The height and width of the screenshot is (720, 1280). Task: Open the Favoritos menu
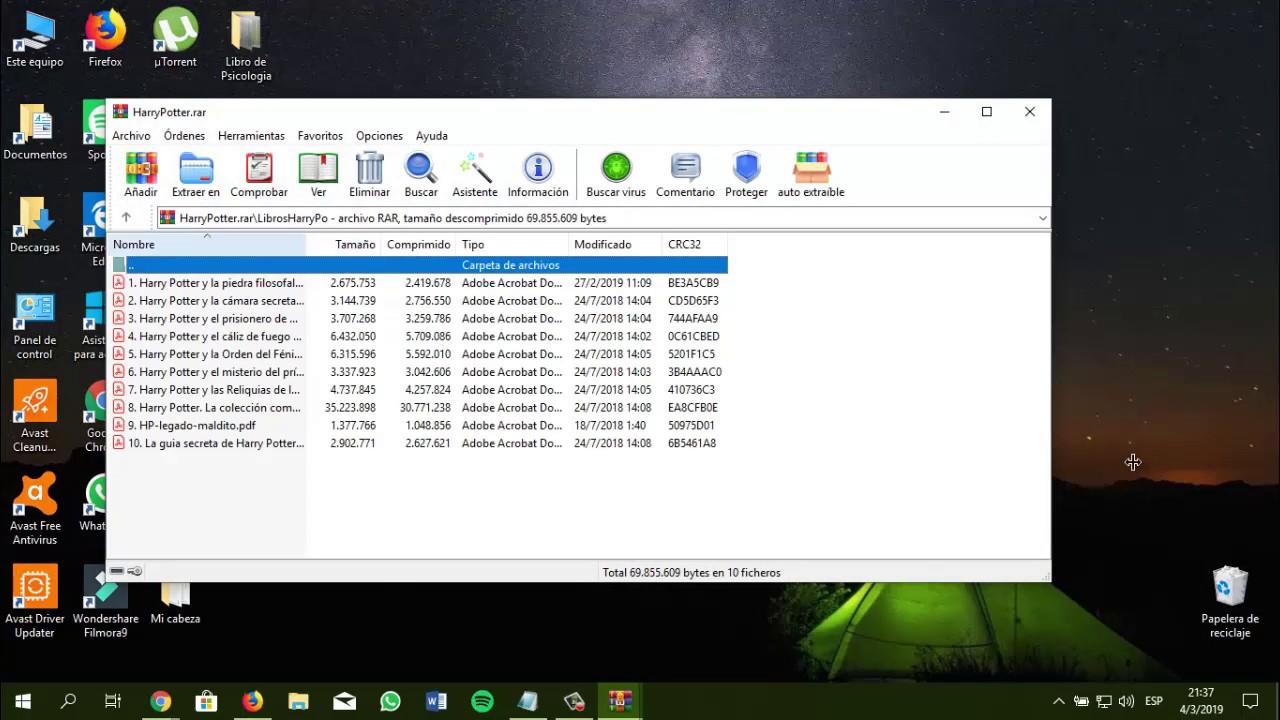coord(320,136)
